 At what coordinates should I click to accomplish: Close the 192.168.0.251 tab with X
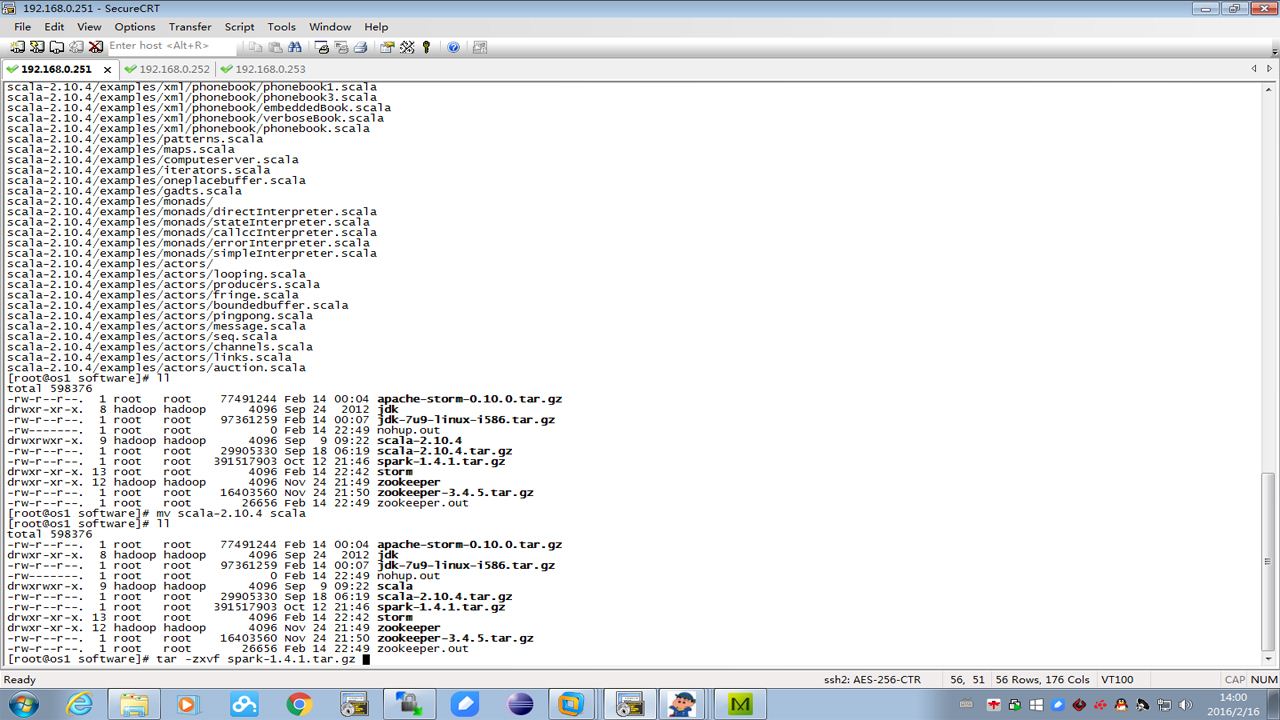[x=106, y=70]
